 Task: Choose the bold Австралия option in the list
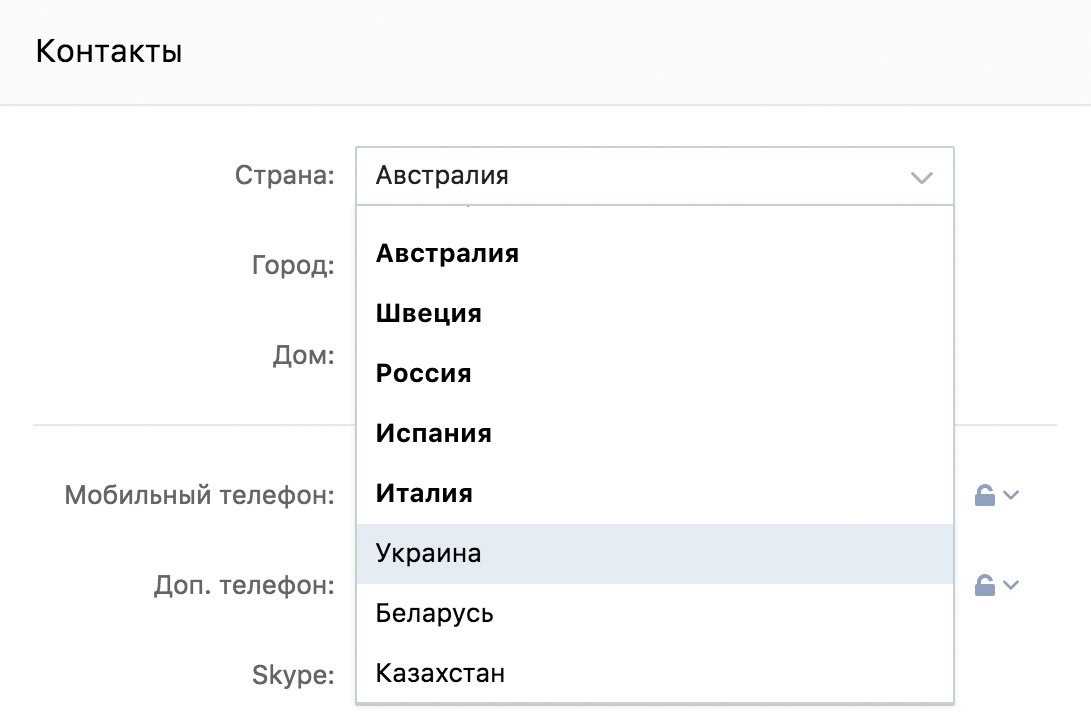click(447, 254)
